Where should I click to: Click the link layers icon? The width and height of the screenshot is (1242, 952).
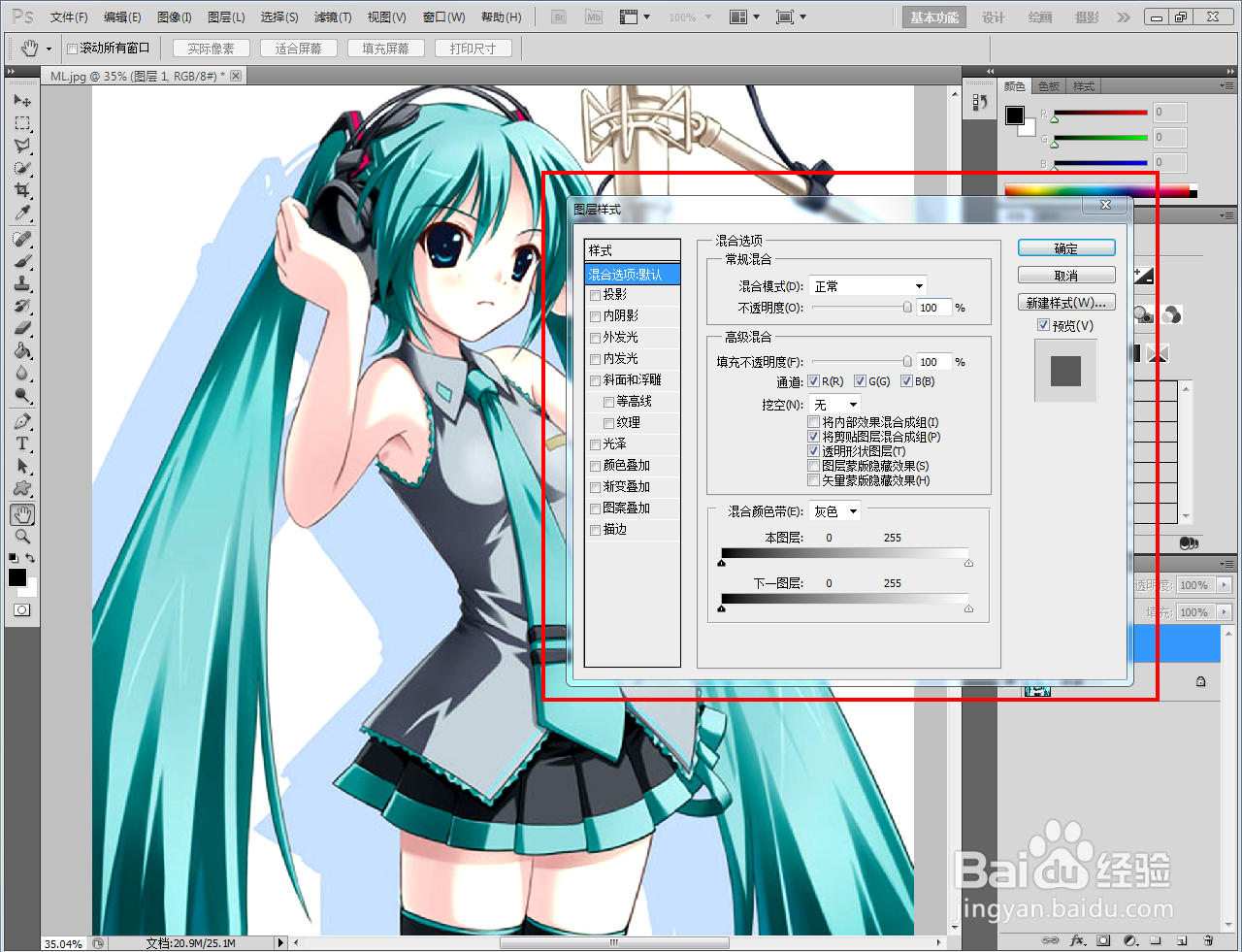pyautogui.click(x=1050, y=940)
